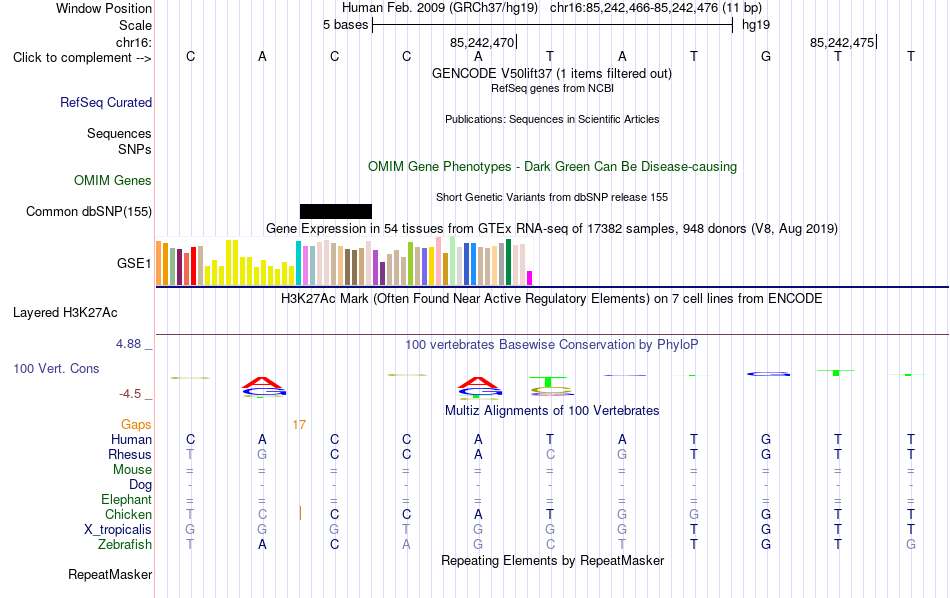Open the RefSeq Curated track label
Image resolution: width=950 pixels, height=598 pixels.
106,102
